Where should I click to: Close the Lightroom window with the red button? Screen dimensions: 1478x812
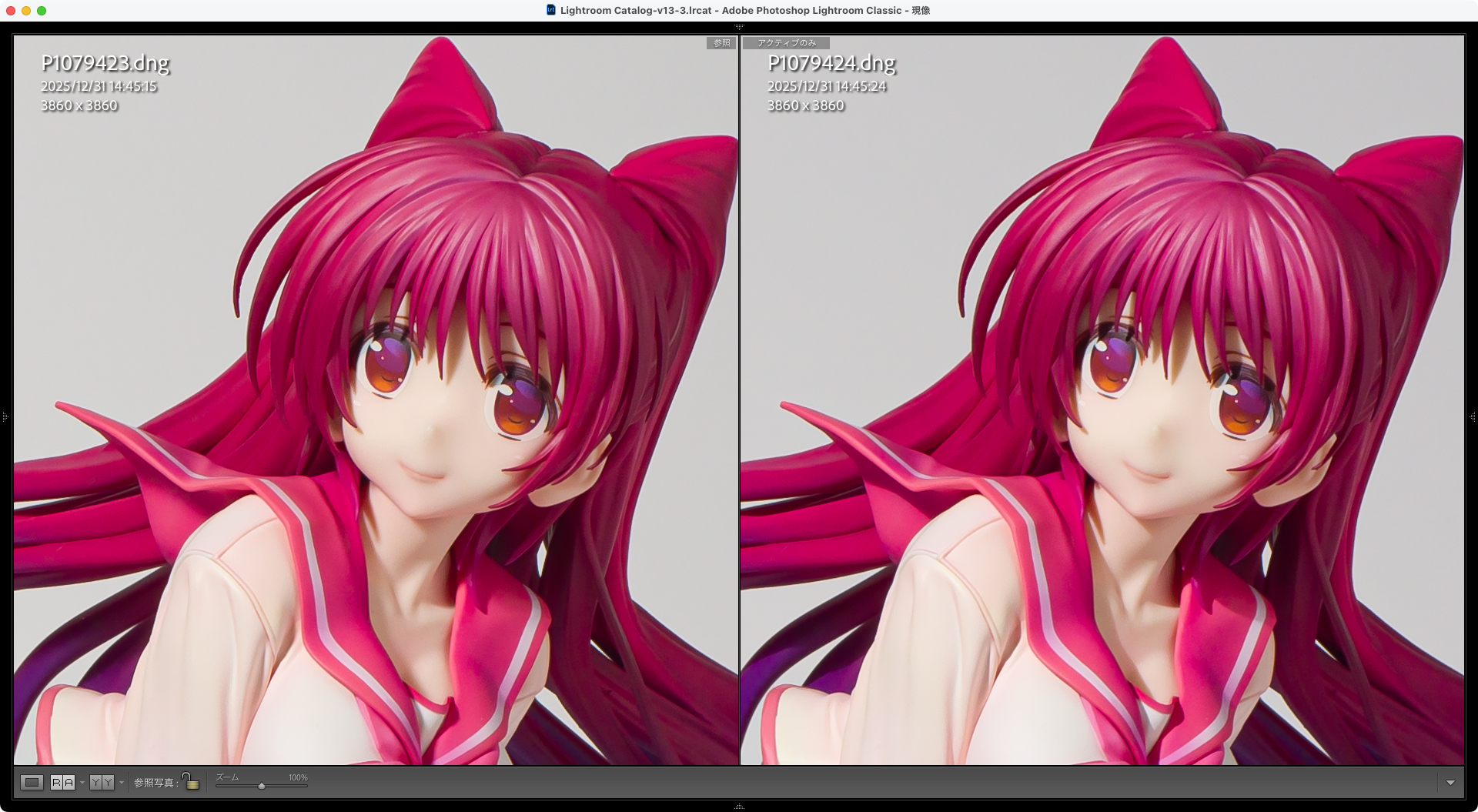(x=11, y=11)
